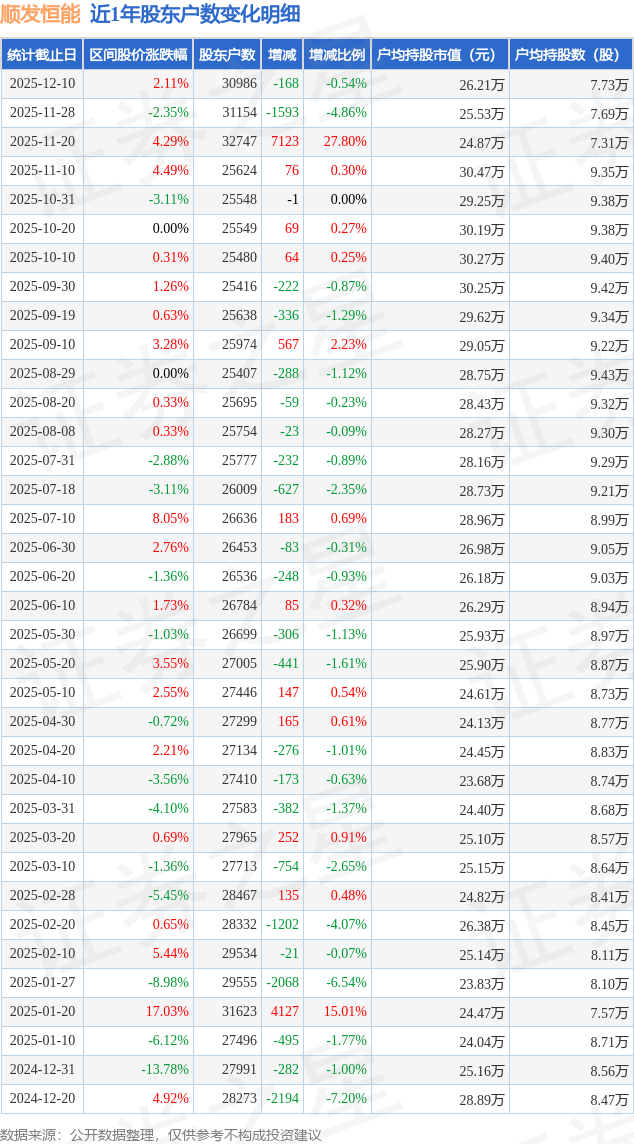Click the 户均持股市值（元） column header
This screenshot has height=1144, width=634.
tap(439, 55)
